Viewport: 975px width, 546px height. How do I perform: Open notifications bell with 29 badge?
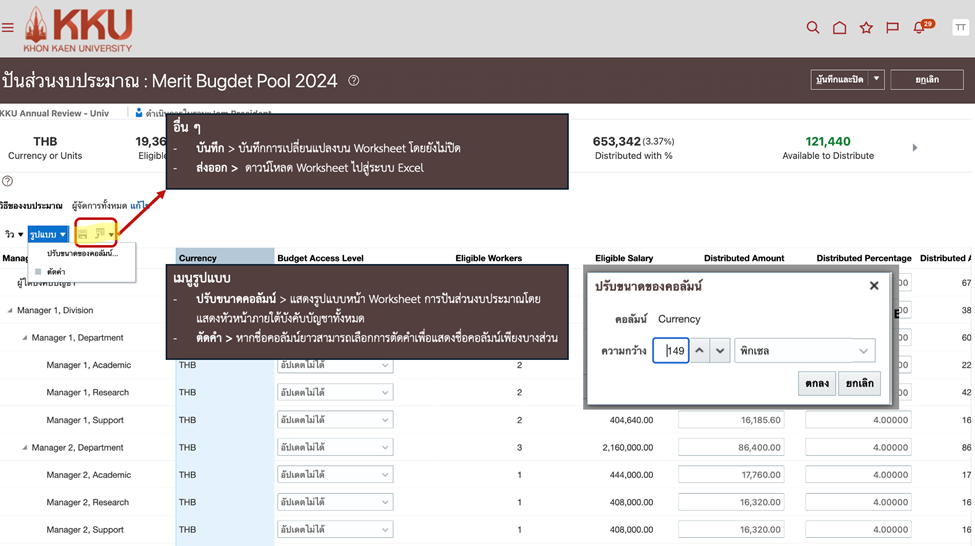(x=920, y=28)
